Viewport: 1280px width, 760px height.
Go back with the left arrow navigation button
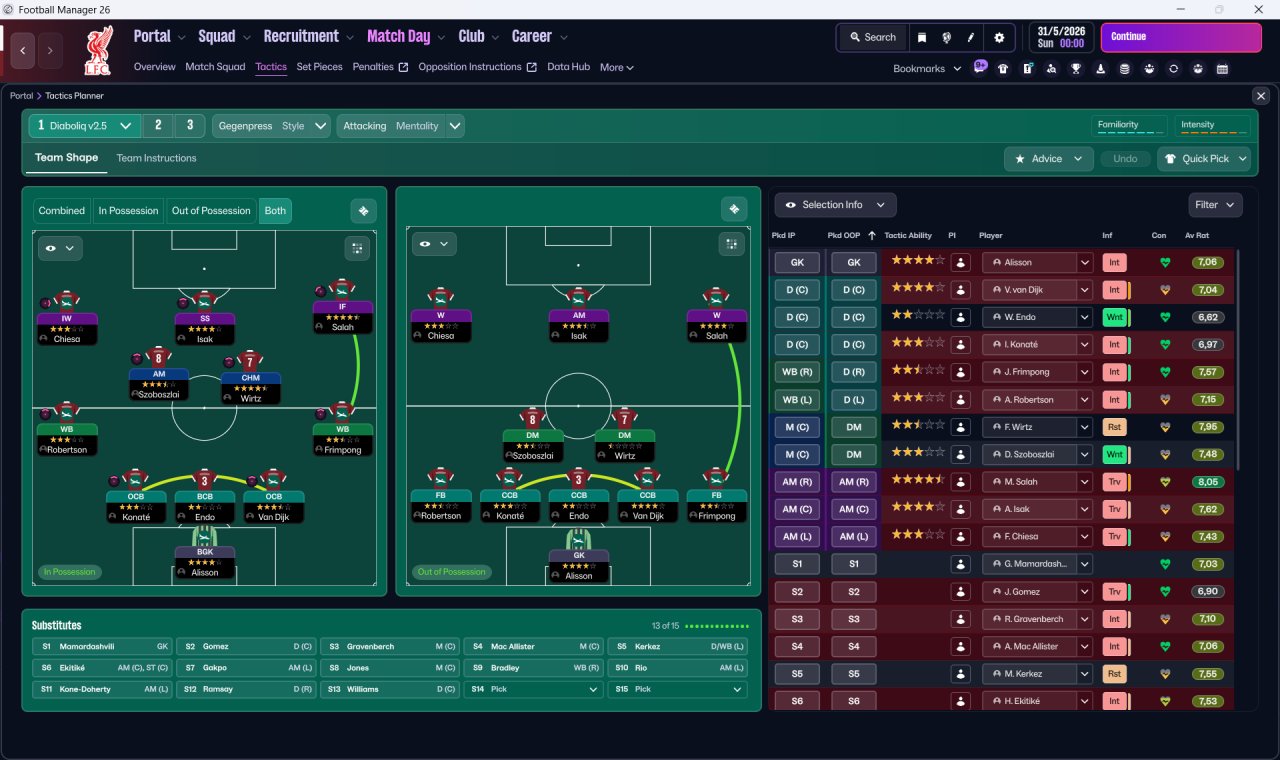point(23,49)
